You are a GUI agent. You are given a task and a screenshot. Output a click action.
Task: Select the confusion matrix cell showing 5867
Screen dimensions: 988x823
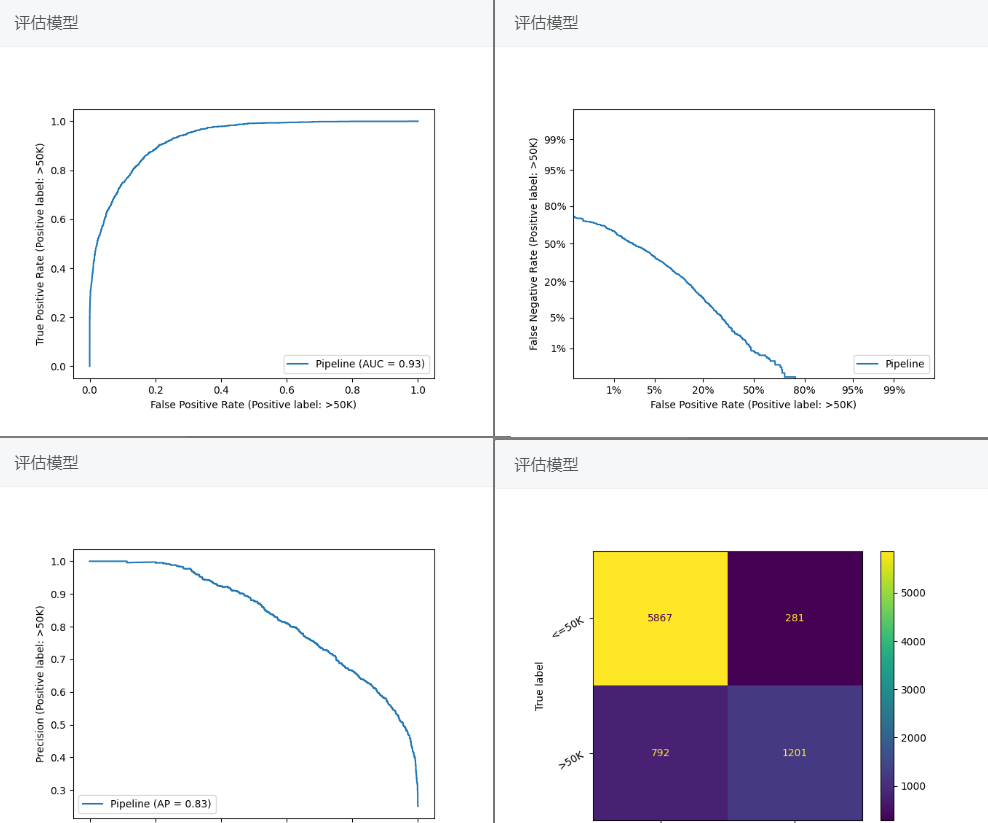pos(660,618)
